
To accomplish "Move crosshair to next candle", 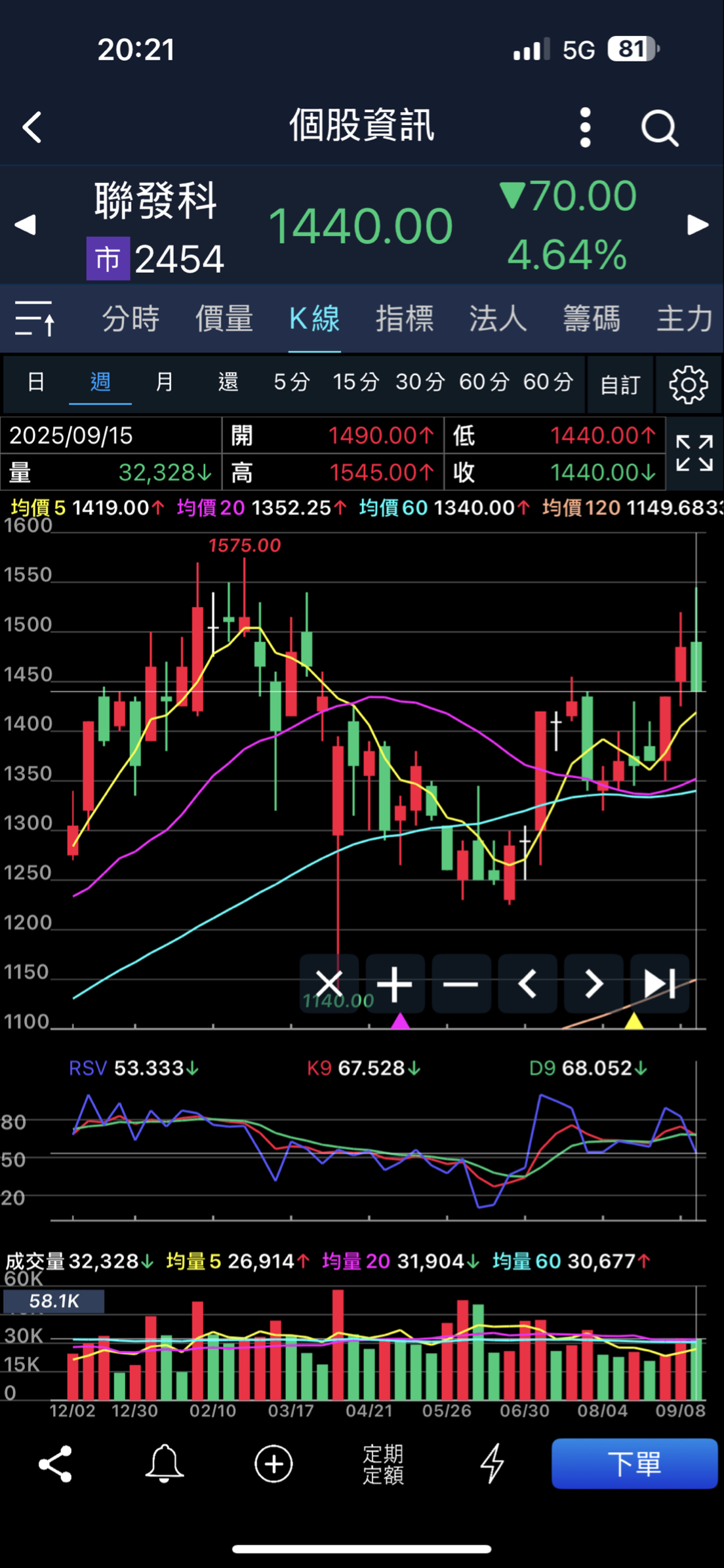I will click(x=593, y=984).
